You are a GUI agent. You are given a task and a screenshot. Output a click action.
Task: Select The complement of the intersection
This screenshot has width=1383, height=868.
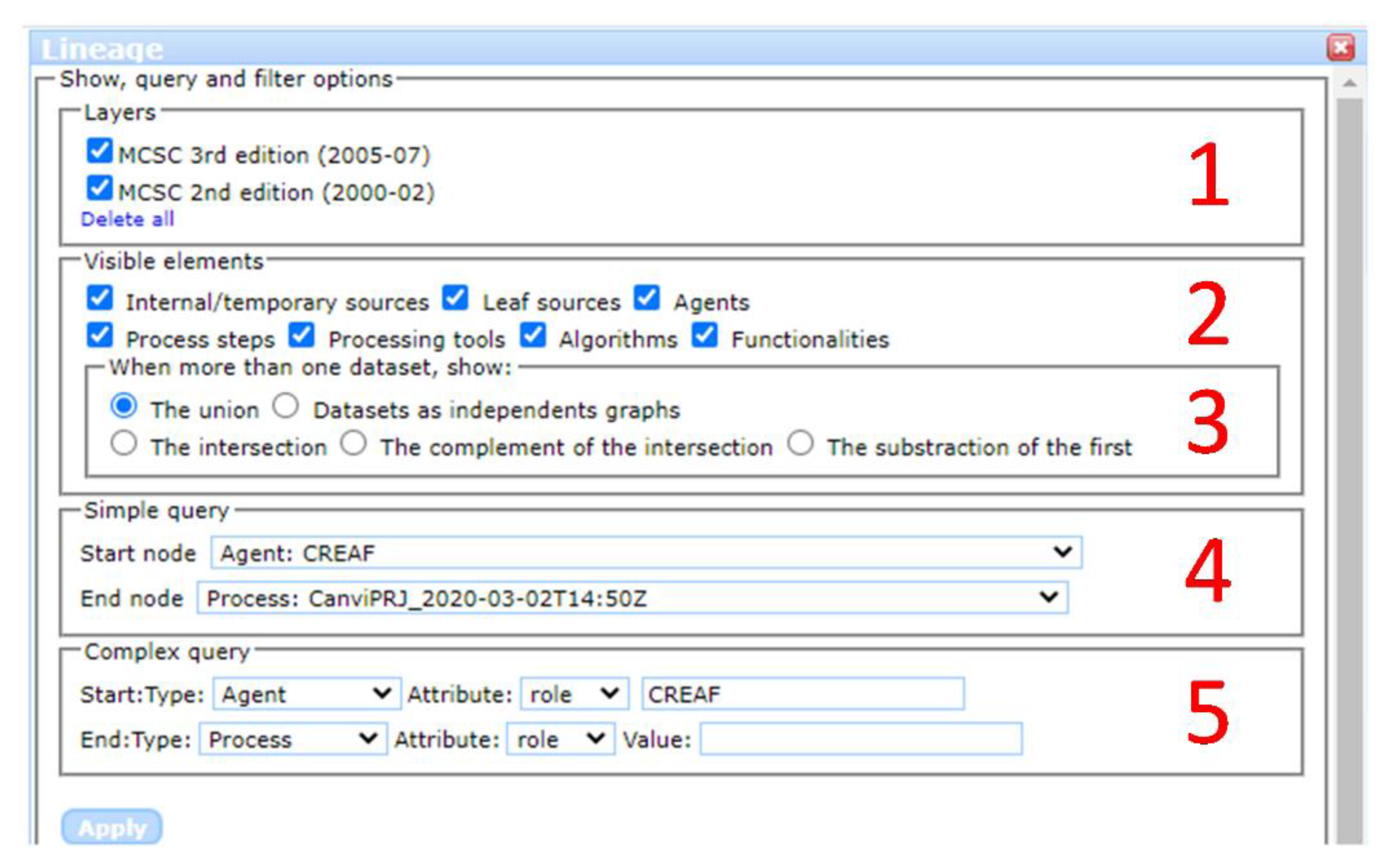coord(353,444)
